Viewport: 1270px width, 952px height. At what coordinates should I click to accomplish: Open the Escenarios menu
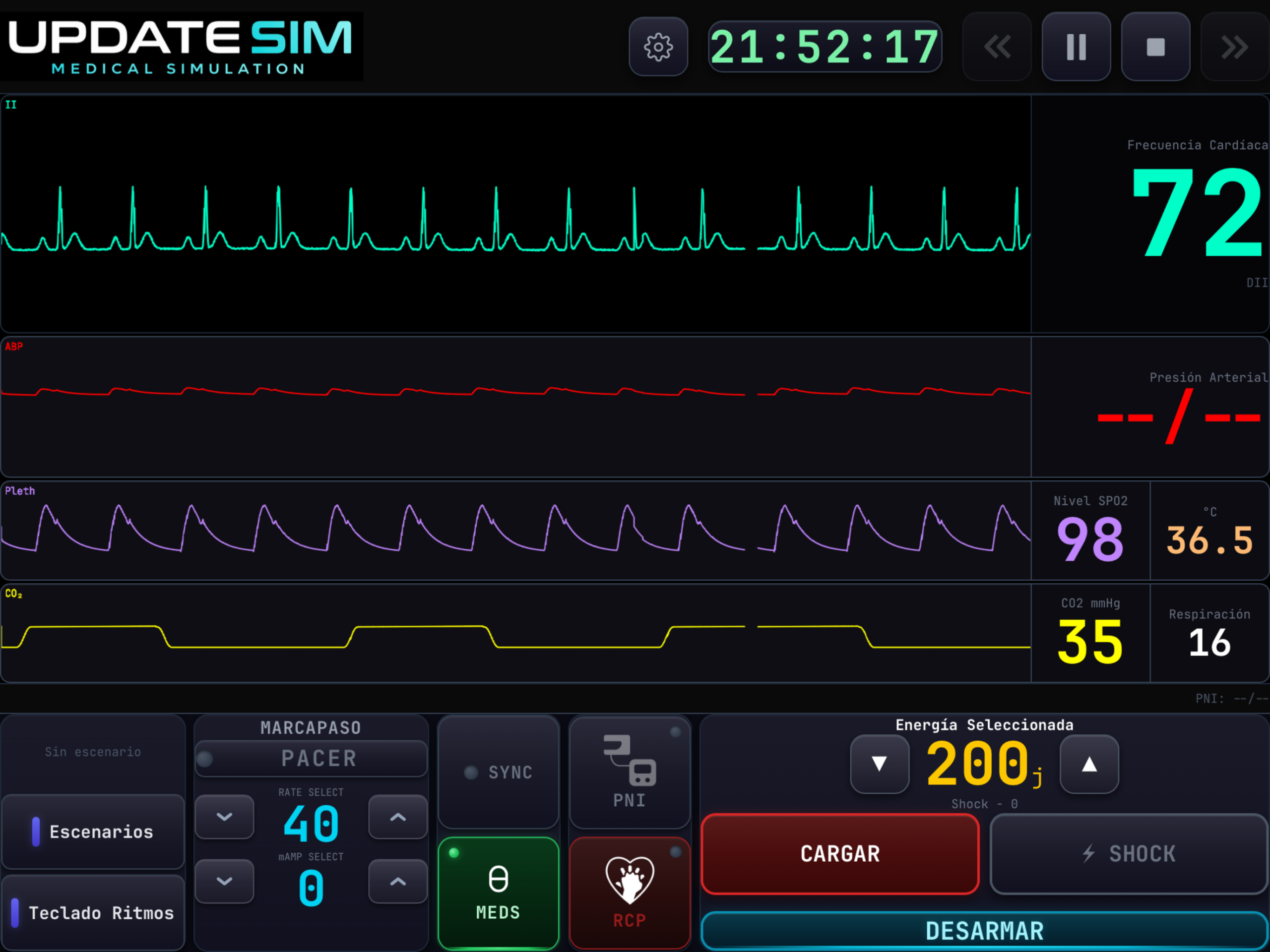coord(93,832)
